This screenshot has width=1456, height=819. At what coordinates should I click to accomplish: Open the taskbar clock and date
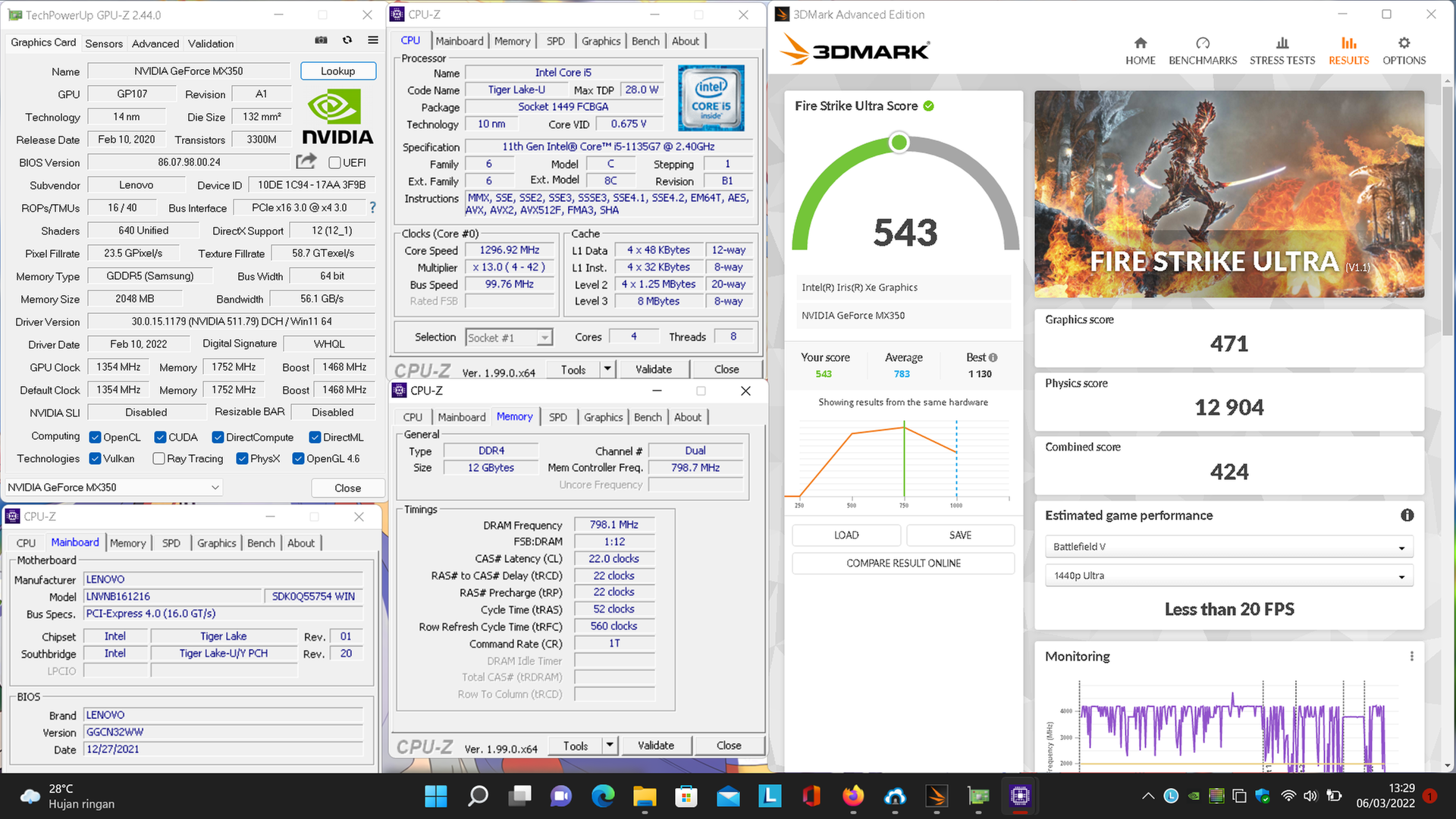point(1385,796)
